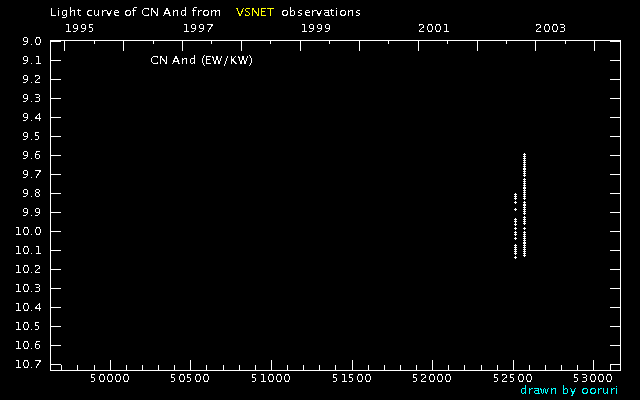This screenshot has width=640, height=400.
Task: Click the taller right column of data points
Action: click(525, 205)
